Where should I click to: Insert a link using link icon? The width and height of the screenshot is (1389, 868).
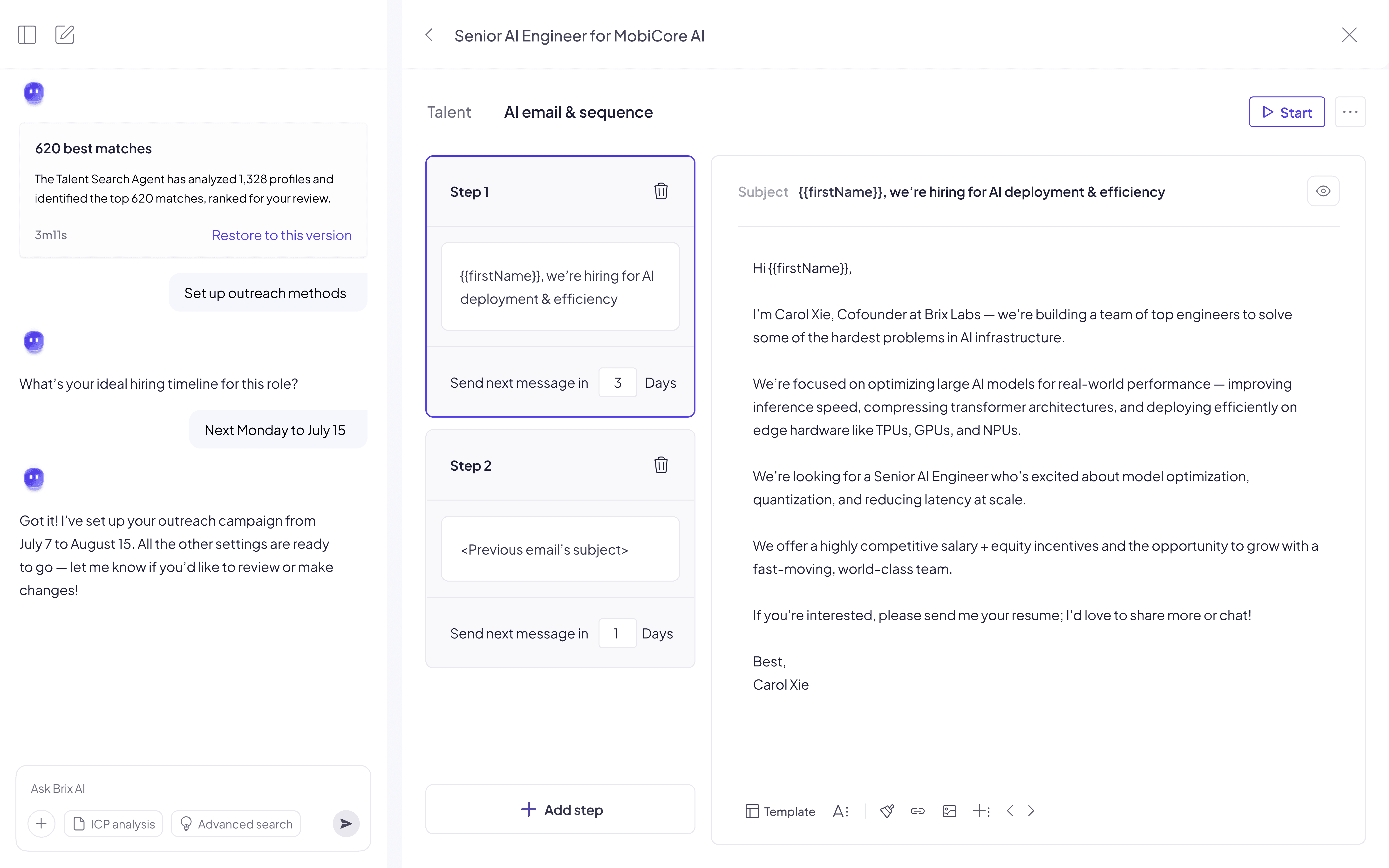917,811
